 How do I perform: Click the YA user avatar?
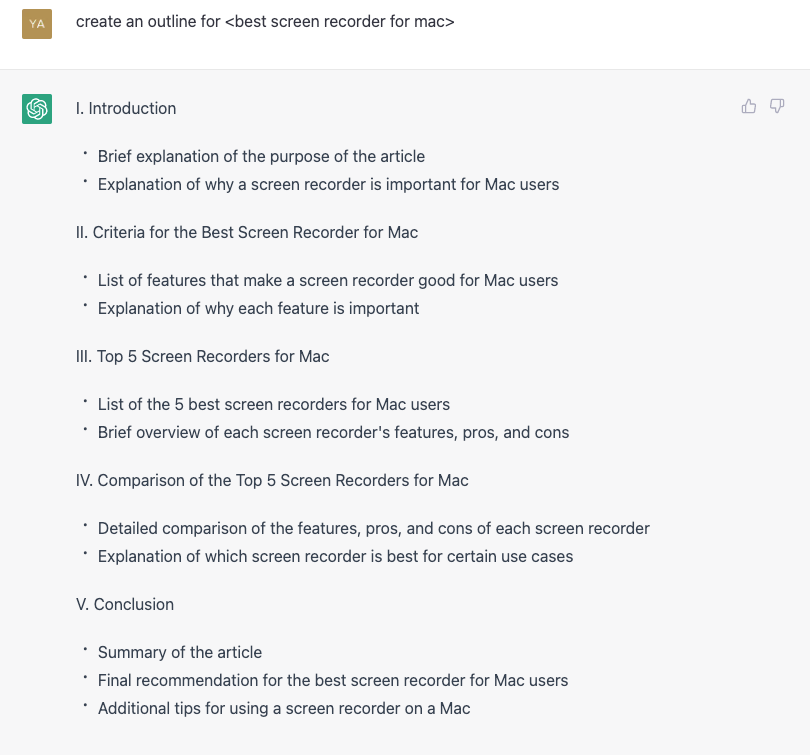(37, 24)
